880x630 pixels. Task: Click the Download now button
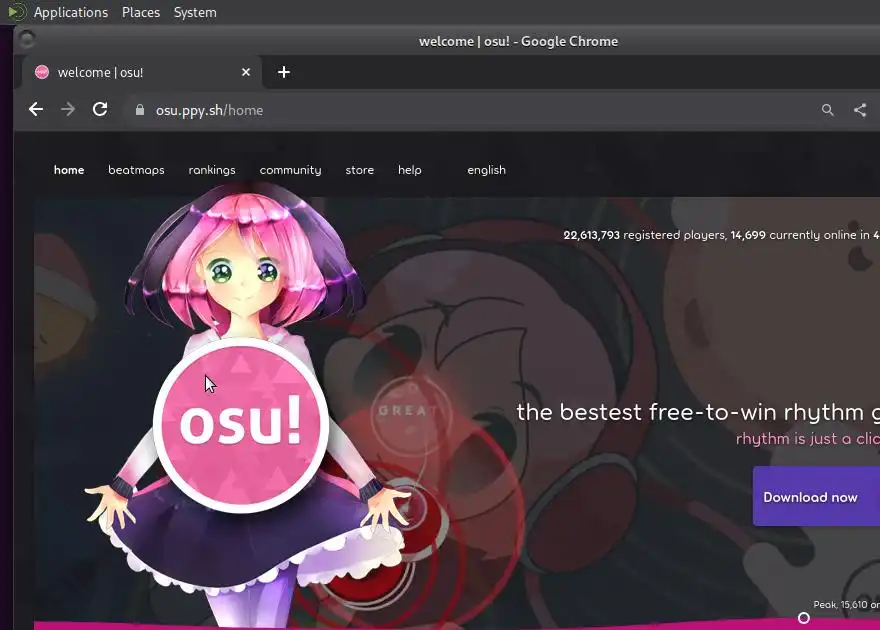coord(816,496)
